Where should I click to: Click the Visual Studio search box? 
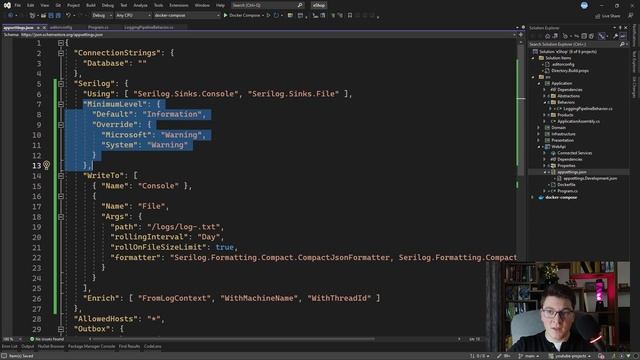tap(267, 5)
